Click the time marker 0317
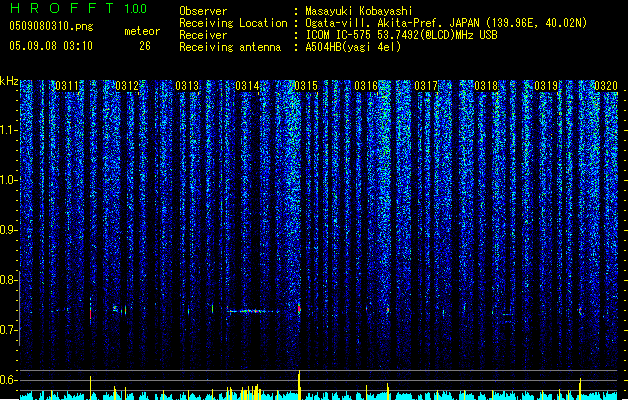The width and height of the screenshot is (629, 400). 426,86
